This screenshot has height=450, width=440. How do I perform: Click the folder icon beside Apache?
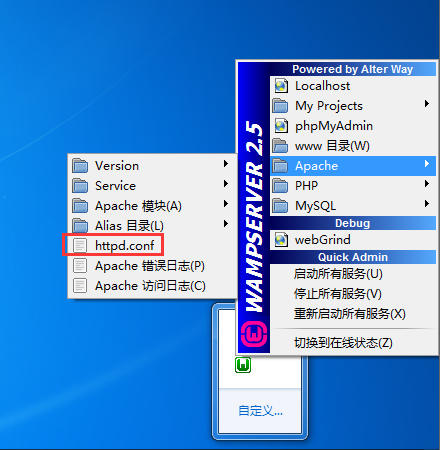(x=280, y=166)
